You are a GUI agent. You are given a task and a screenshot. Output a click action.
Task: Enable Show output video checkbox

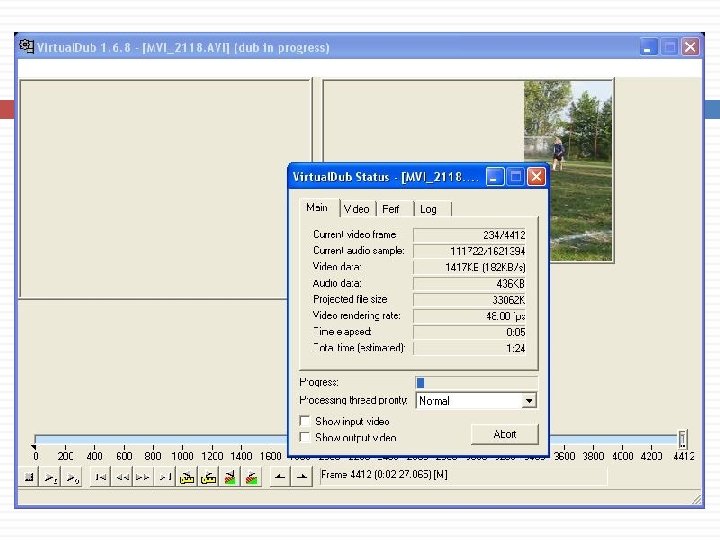click(x=304, y=437)
